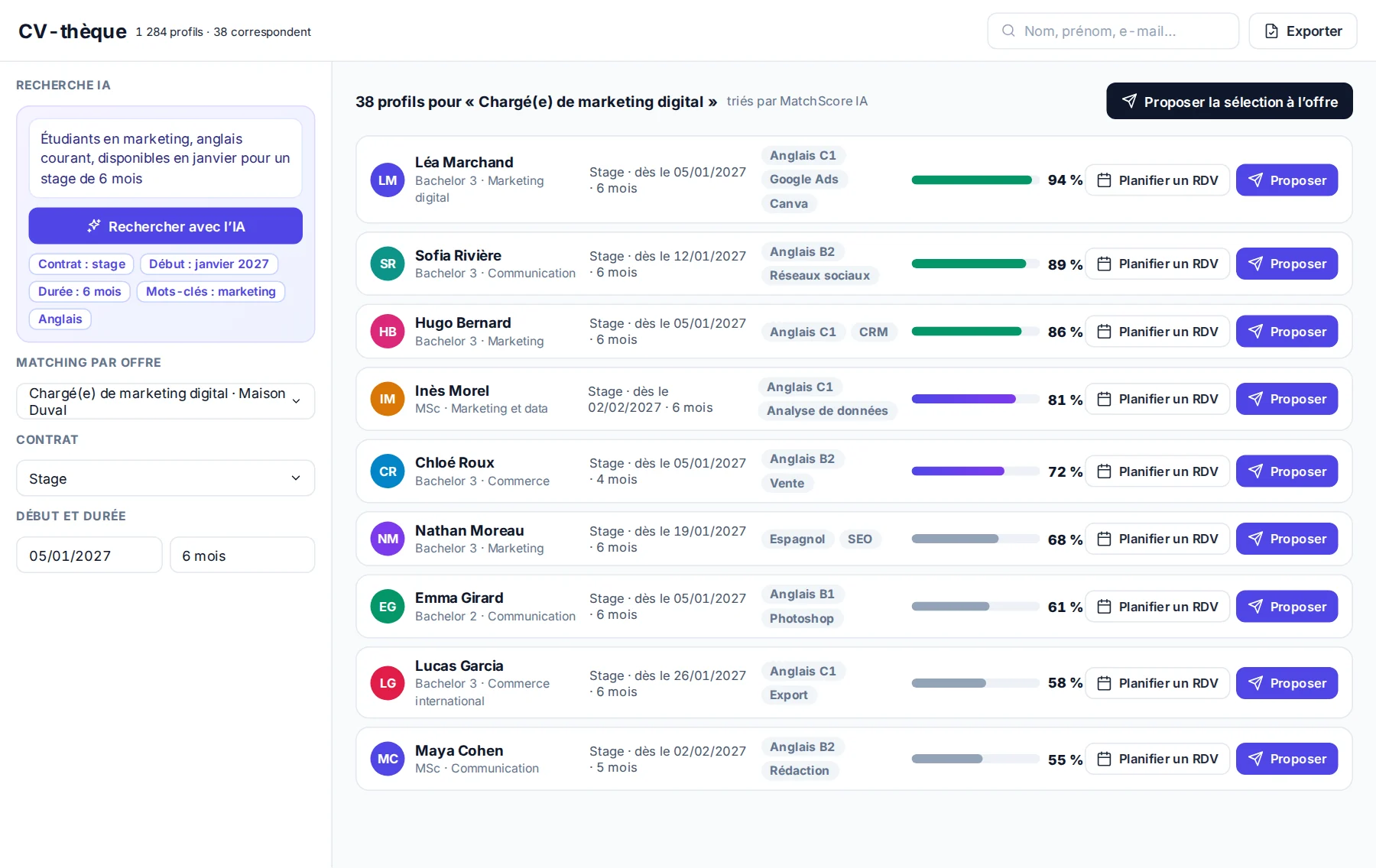Click calendar icon in Léa Marchand's row
The width and height of the screenshot is (1376, 868).
[x=1104, y=180]
